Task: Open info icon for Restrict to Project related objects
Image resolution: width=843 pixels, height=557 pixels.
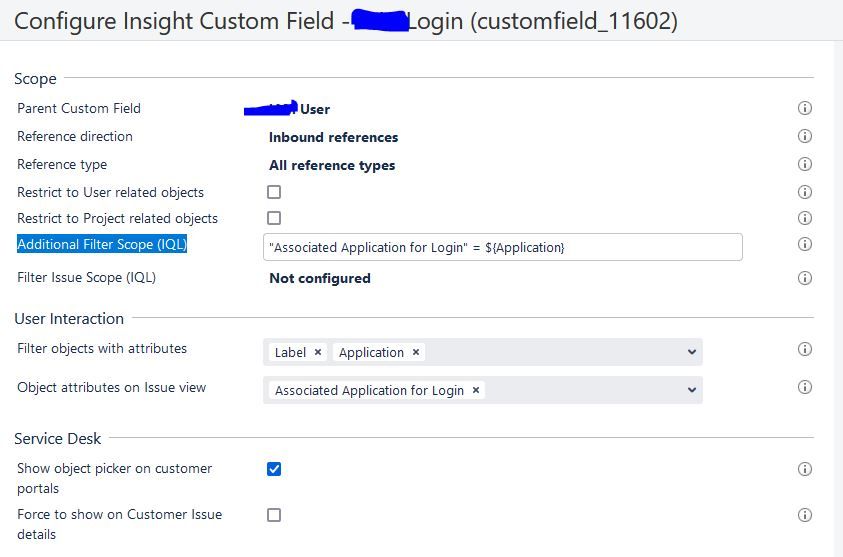Action: [x=804, y=218]
